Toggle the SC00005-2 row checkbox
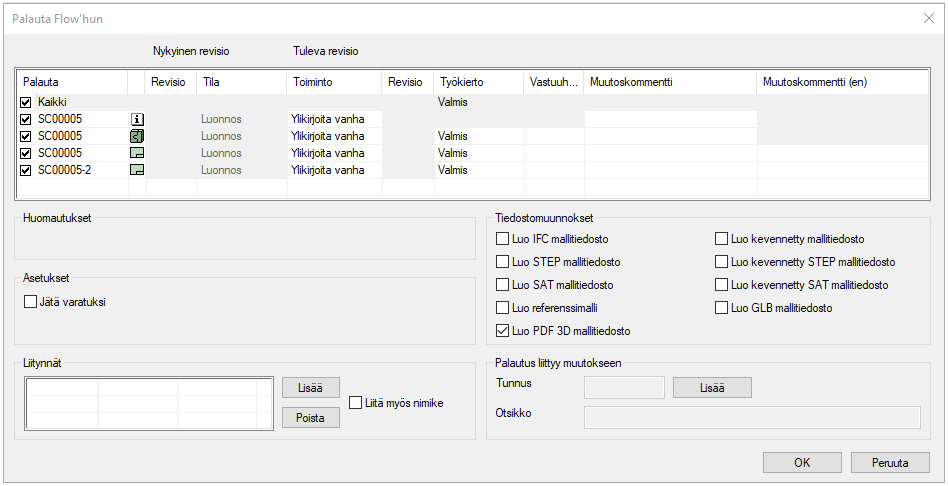 (26, 170)
